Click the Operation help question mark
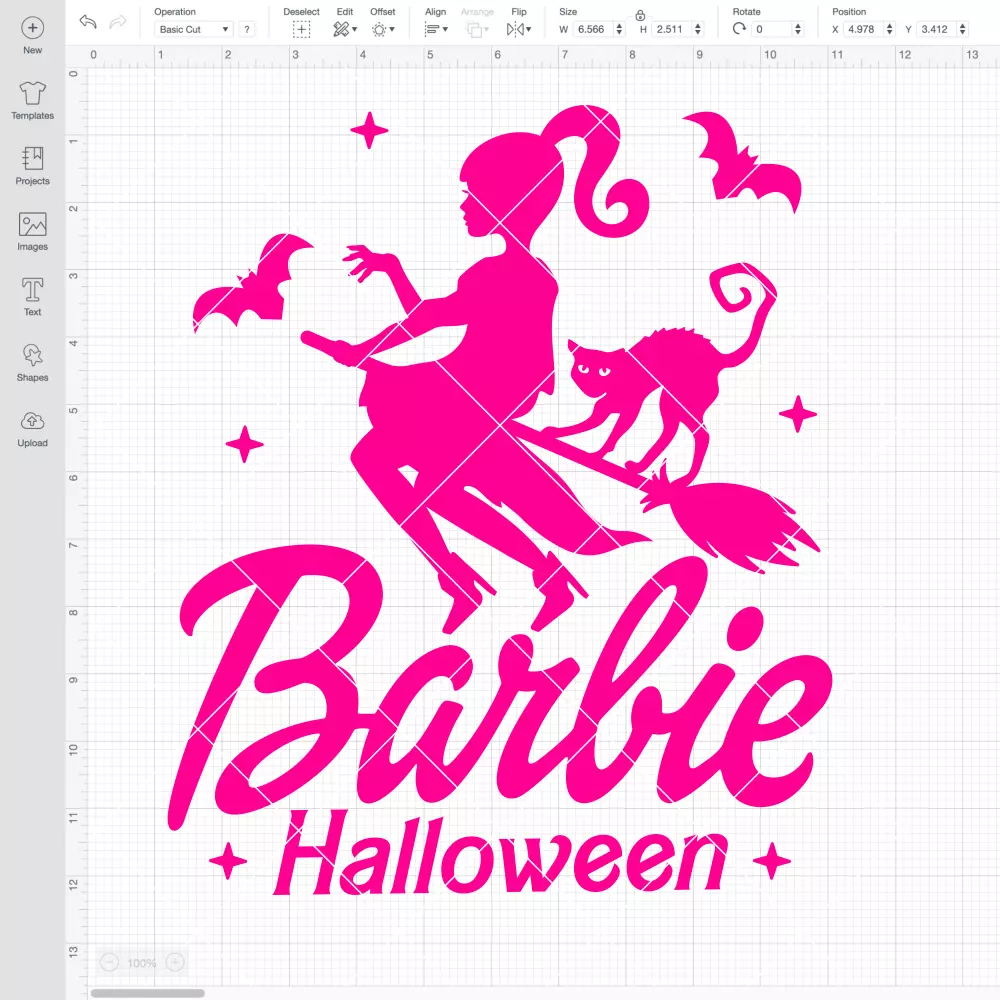 [247, 29]
